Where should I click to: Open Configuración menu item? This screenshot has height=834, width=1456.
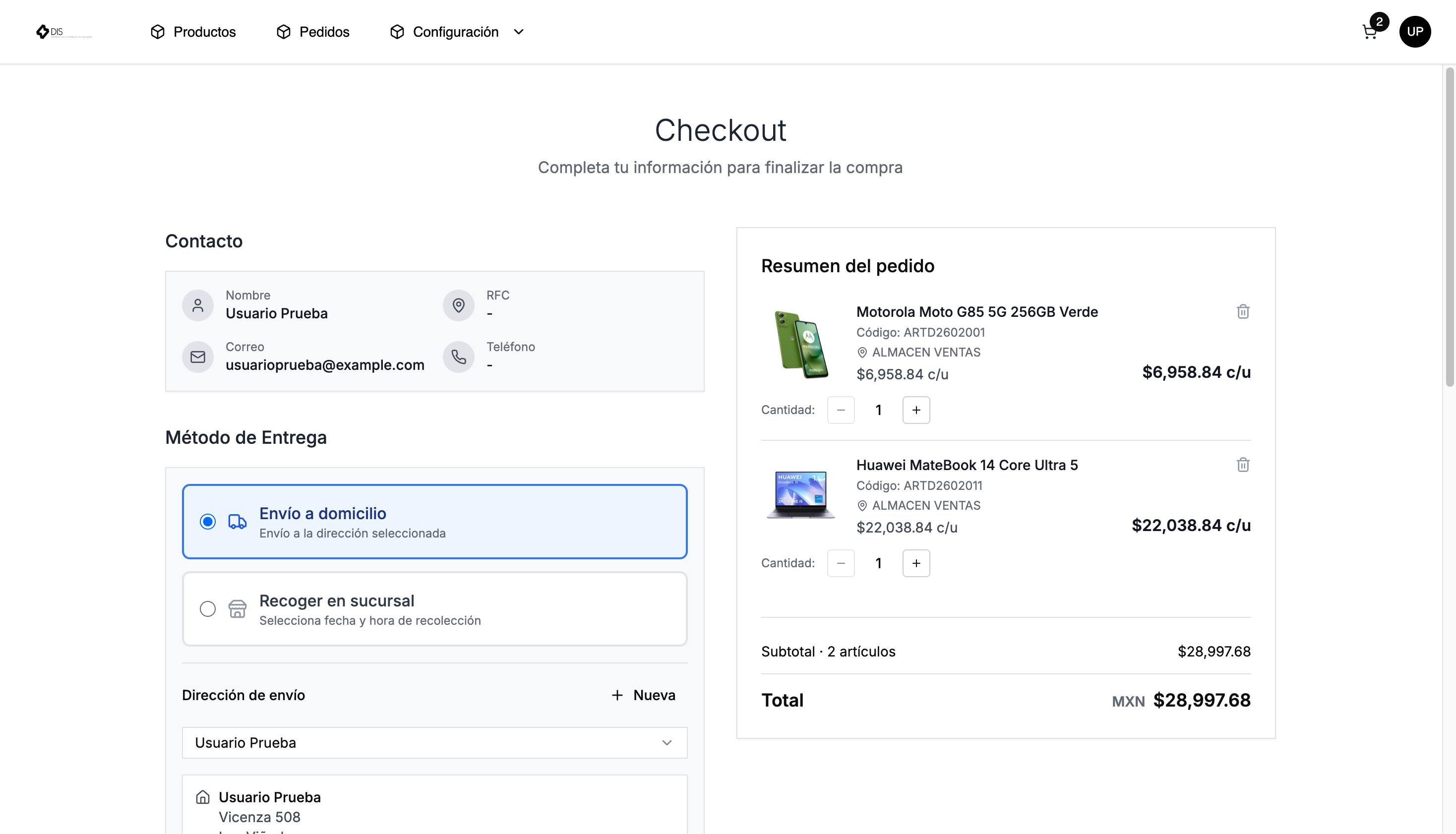455,32
